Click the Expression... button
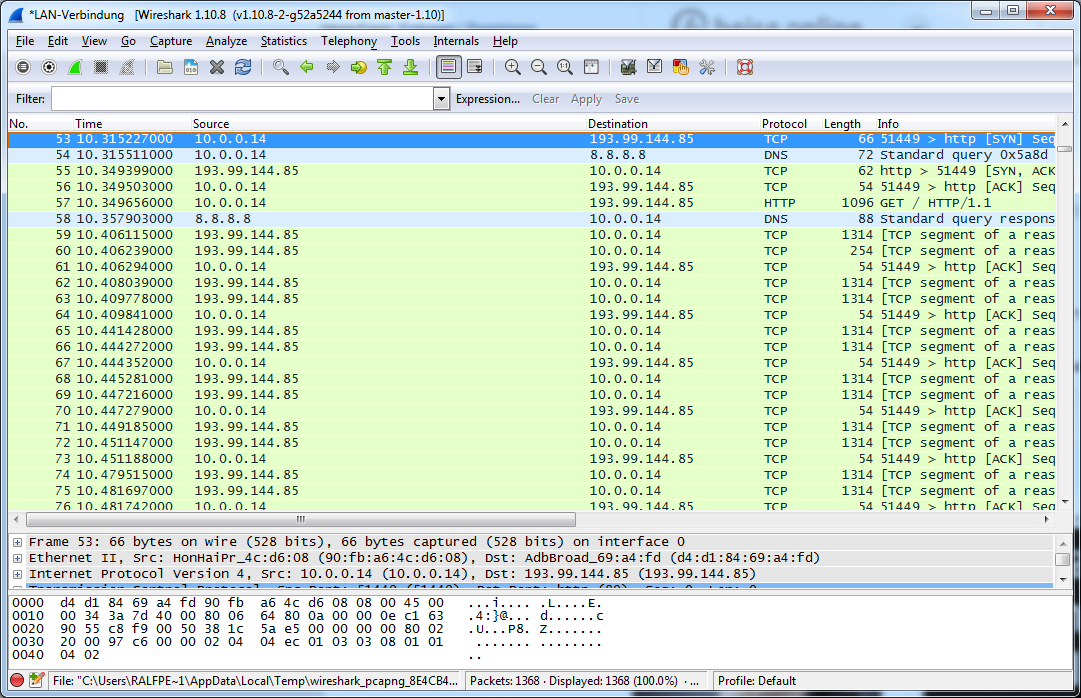This screenshot has height=698, width=1081. click(x=487, y=99)
